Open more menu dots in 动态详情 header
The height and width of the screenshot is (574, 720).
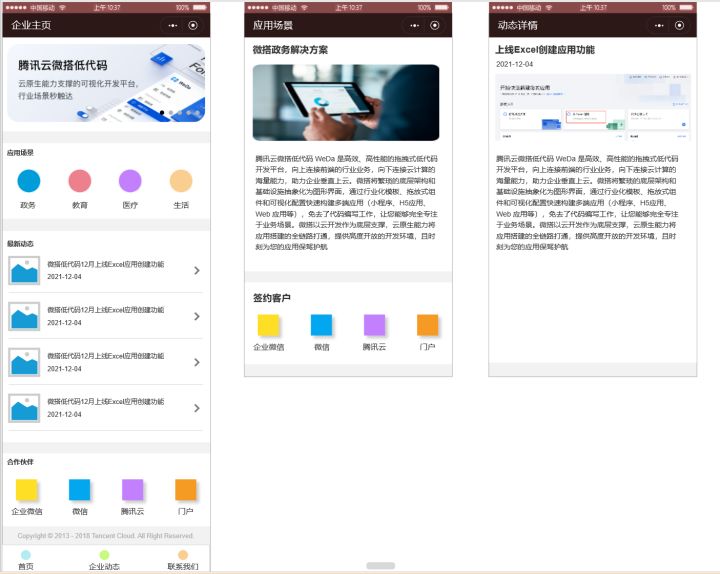tap(659, 25)
